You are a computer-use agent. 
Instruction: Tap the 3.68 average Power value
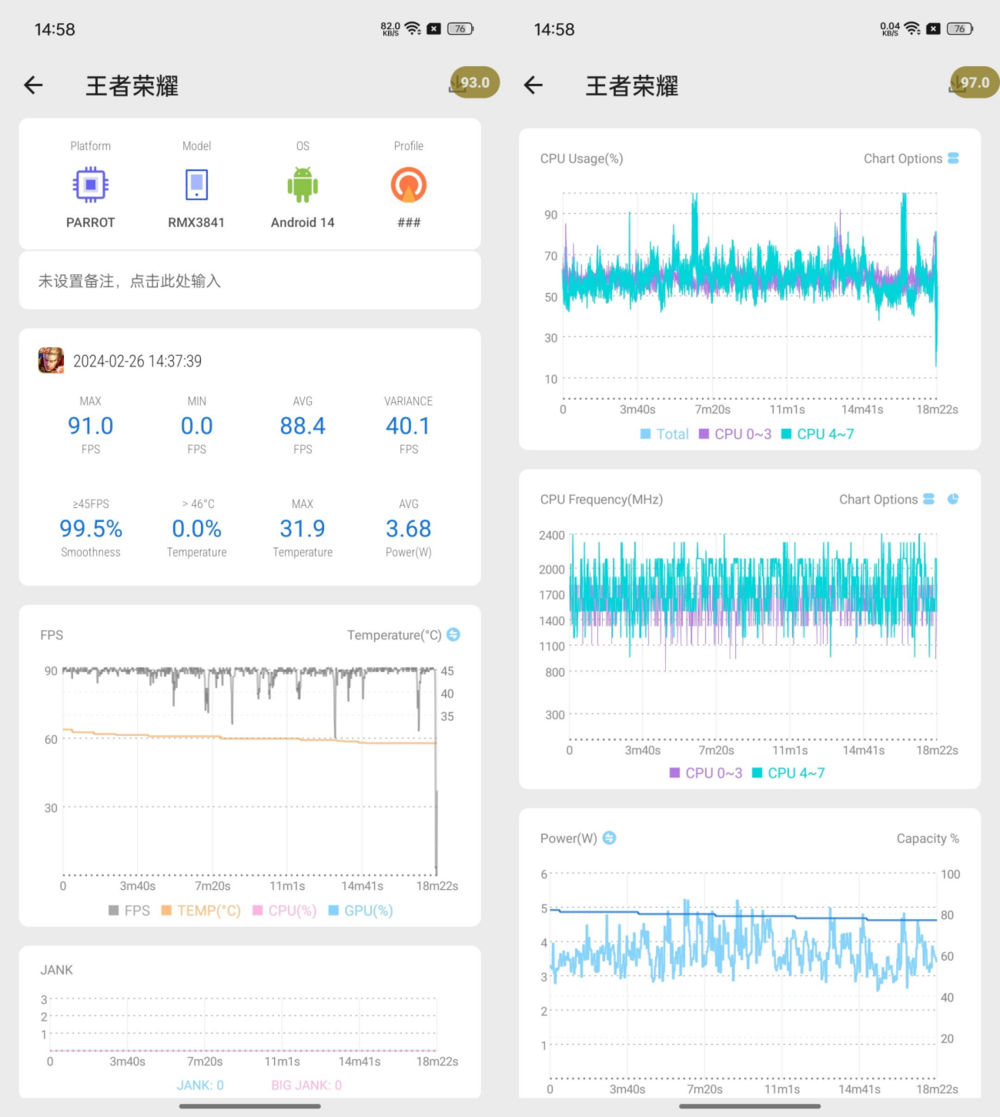pos(408,529)
